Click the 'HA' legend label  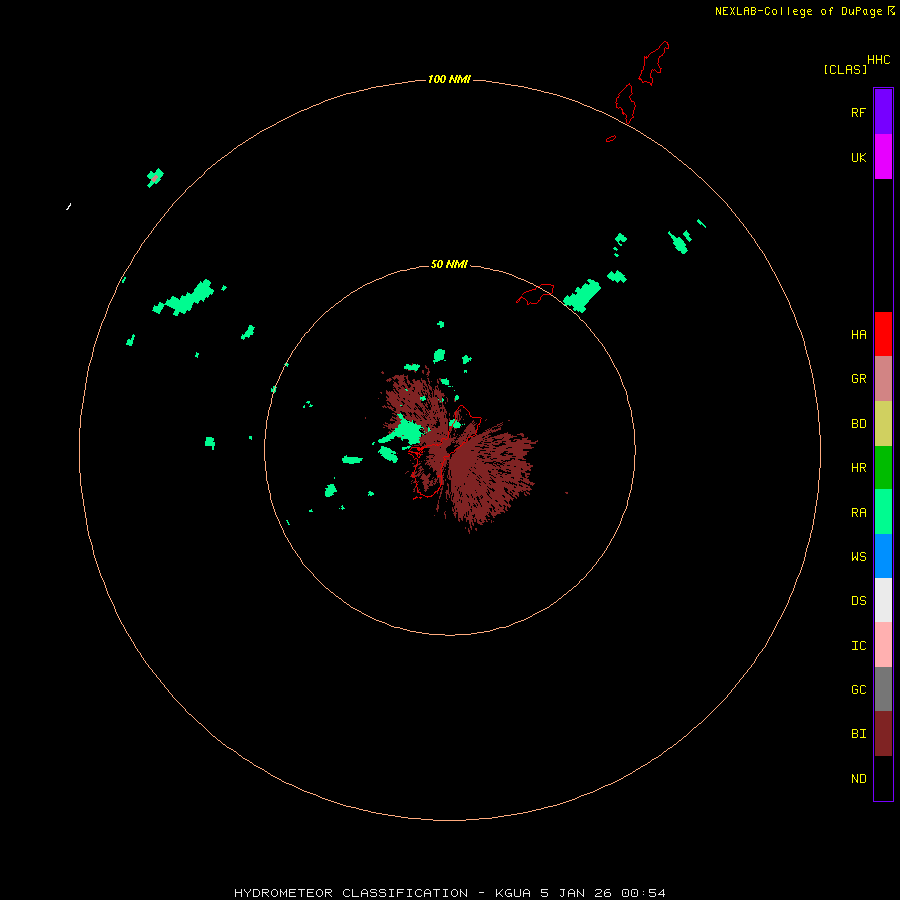(x=859, y=335)
